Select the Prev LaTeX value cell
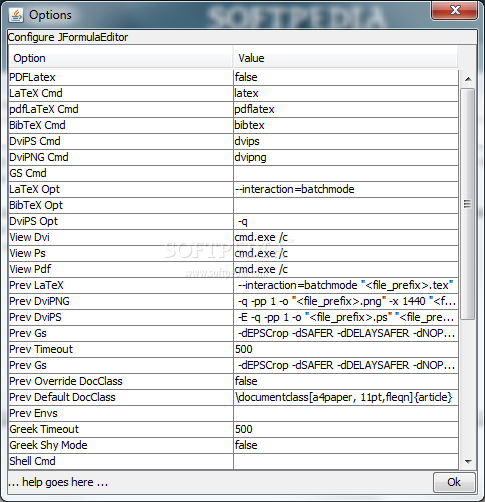 coord(346,285)
